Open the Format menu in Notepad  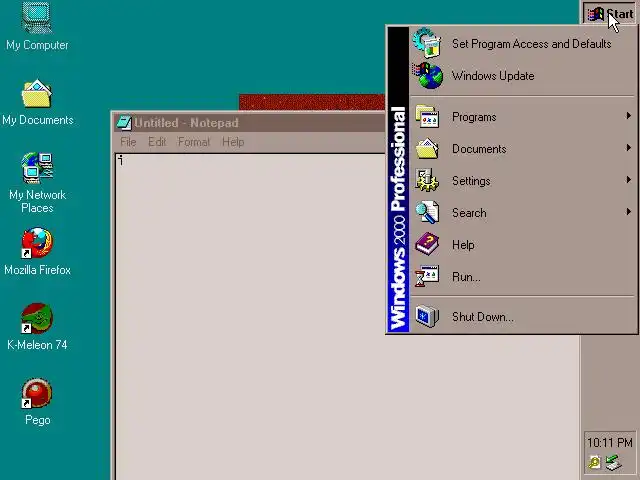[x=194, y=142]
